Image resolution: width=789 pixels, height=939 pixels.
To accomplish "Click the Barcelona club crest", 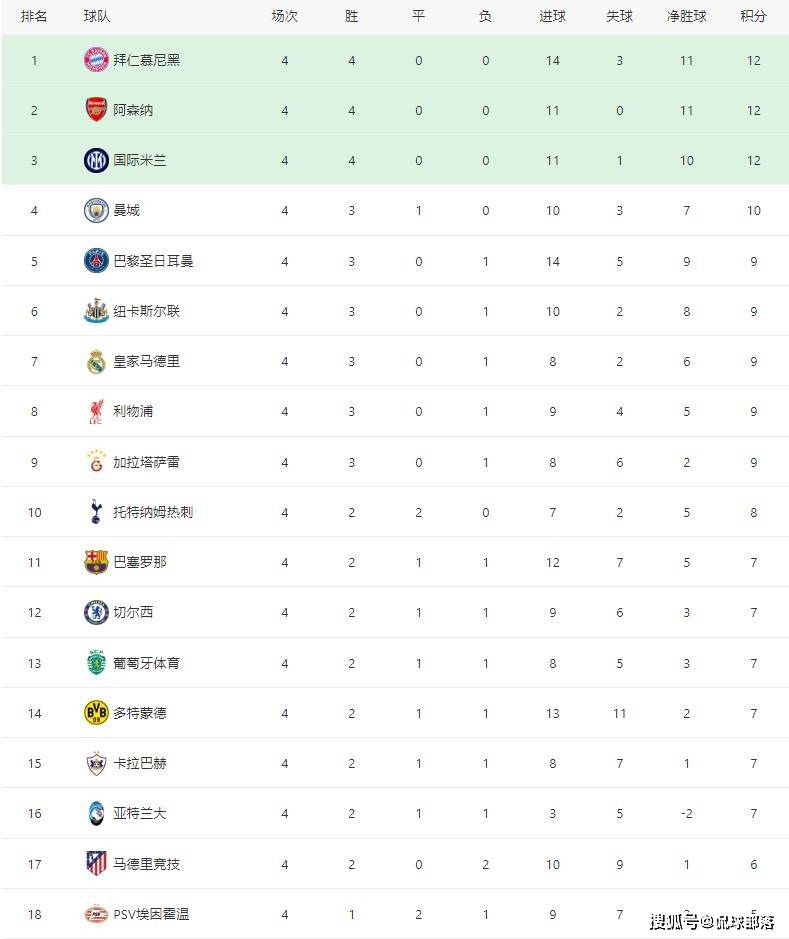I will click(96, 562).
